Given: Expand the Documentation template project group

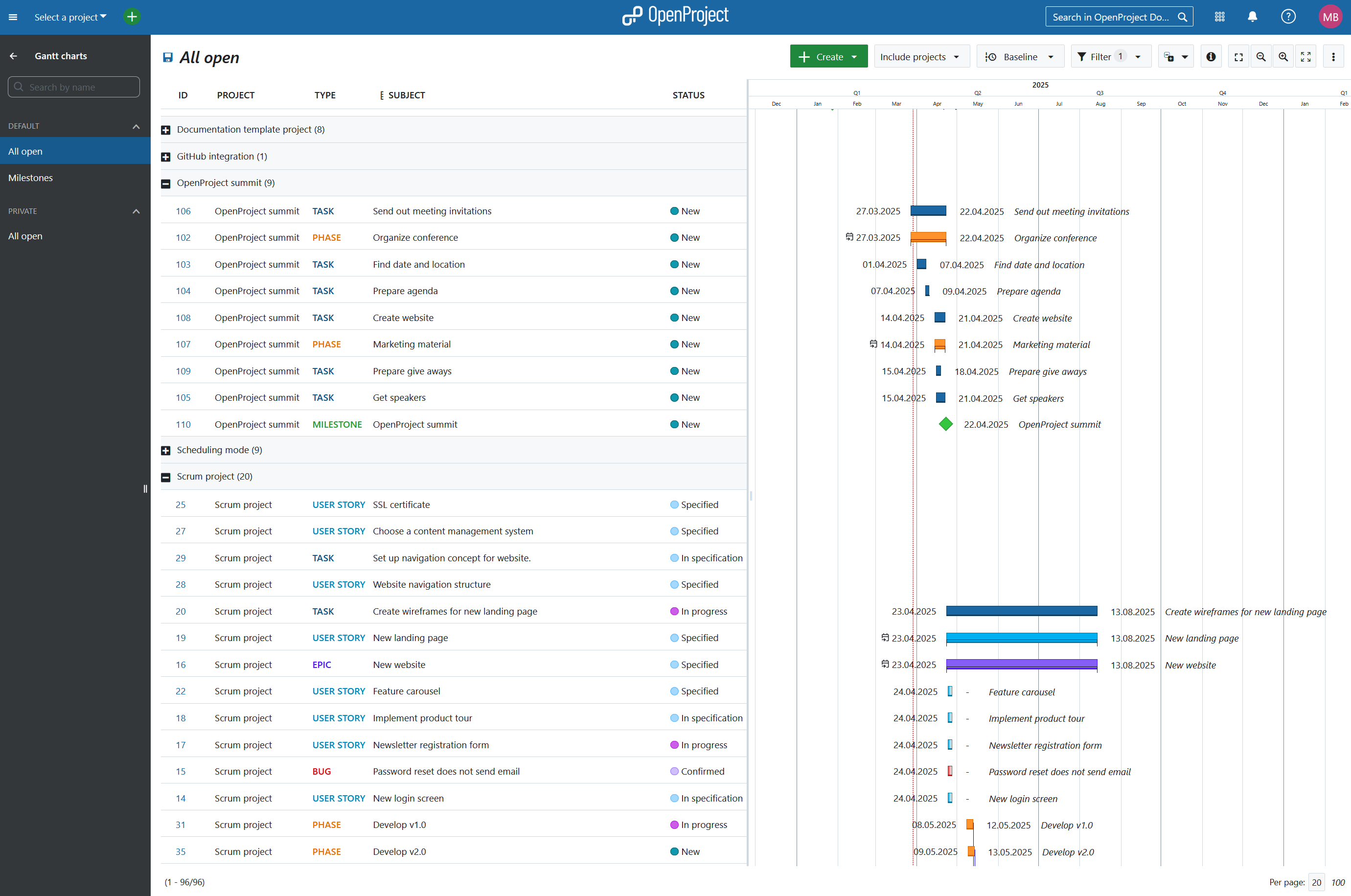Looking at the screenshot, I should click(166, 130).
